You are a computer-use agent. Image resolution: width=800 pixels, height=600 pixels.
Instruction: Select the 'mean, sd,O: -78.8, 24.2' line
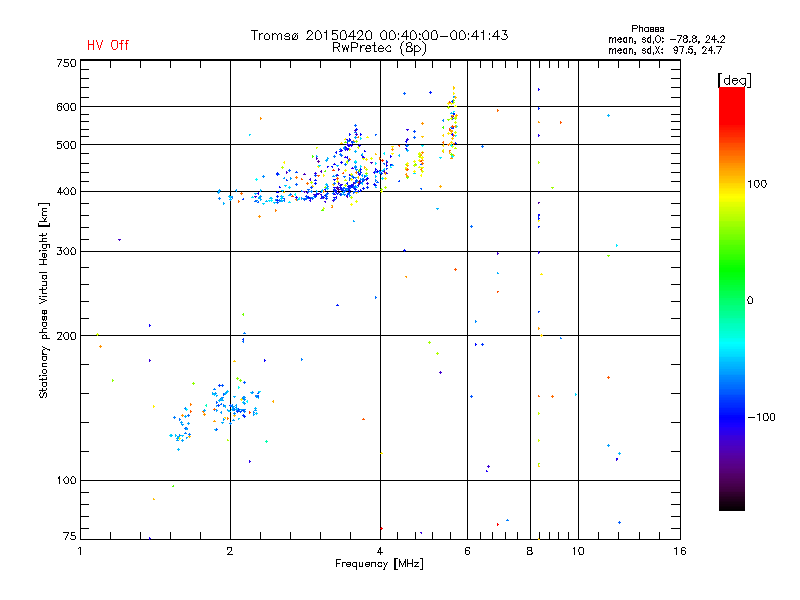click(666, 39)
